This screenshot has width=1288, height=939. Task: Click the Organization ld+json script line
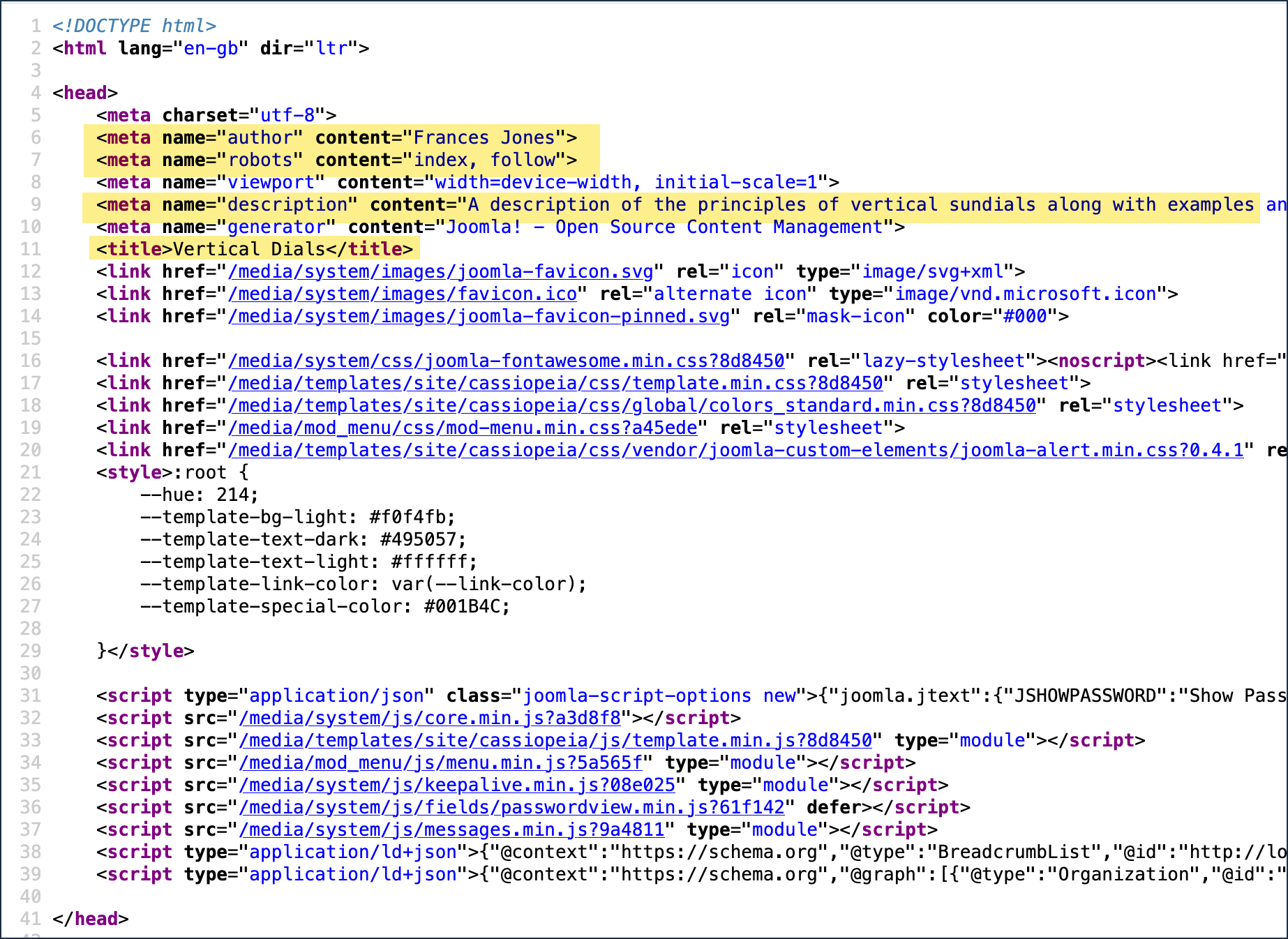click(691, 874)
